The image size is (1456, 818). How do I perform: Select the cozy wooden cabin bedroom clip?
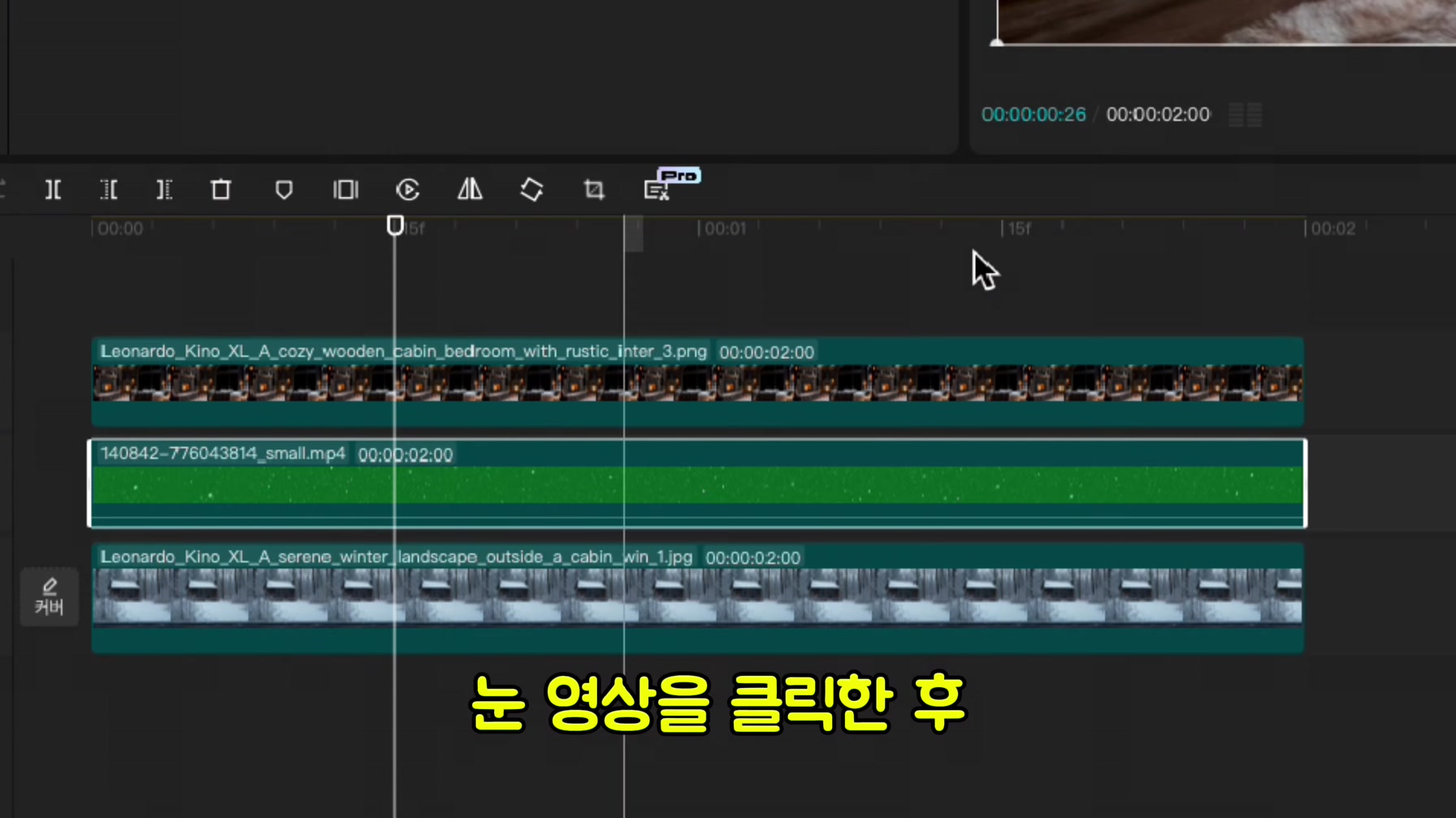[x=697, y=382]
